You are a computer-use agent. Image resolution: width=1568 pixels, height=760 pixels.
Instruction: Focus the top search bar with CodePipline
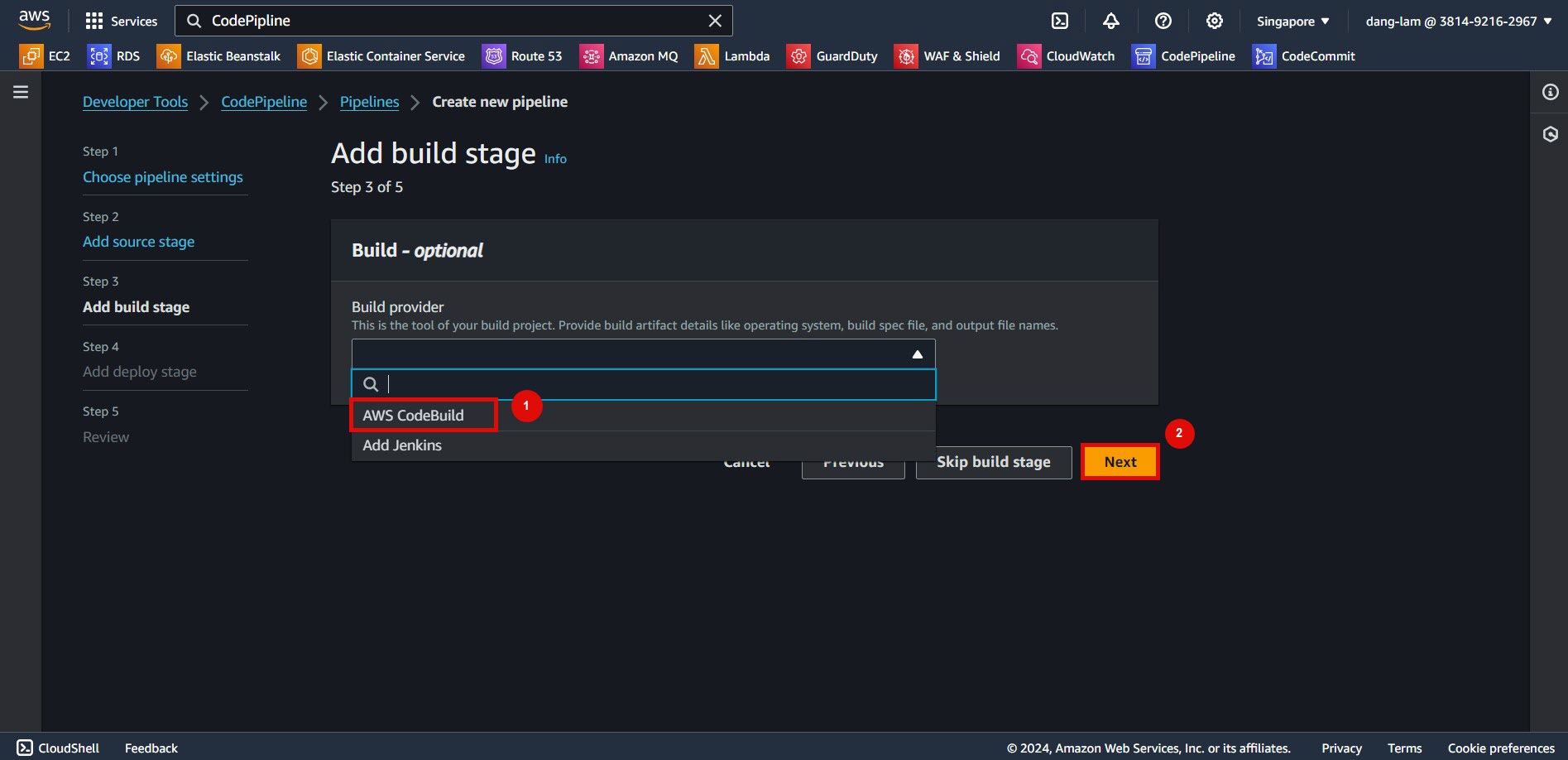(x=453, y=21)
